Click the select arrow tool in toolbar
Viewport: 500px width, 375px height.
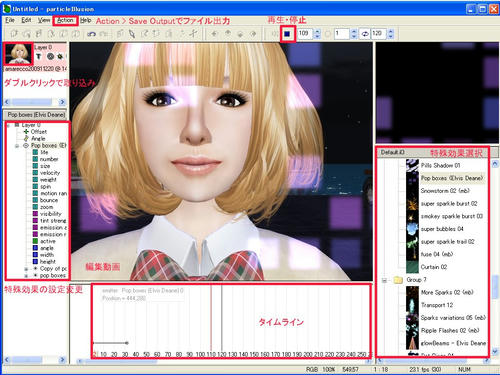[x=132, y=34]
